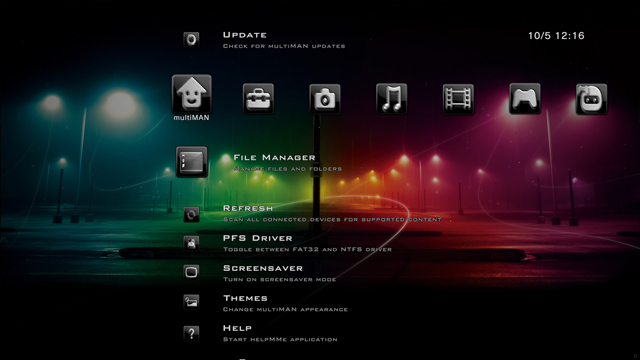The image size is (640, 360).
Task: Click the 10/5 12:16 clock display
Action: 556,36
